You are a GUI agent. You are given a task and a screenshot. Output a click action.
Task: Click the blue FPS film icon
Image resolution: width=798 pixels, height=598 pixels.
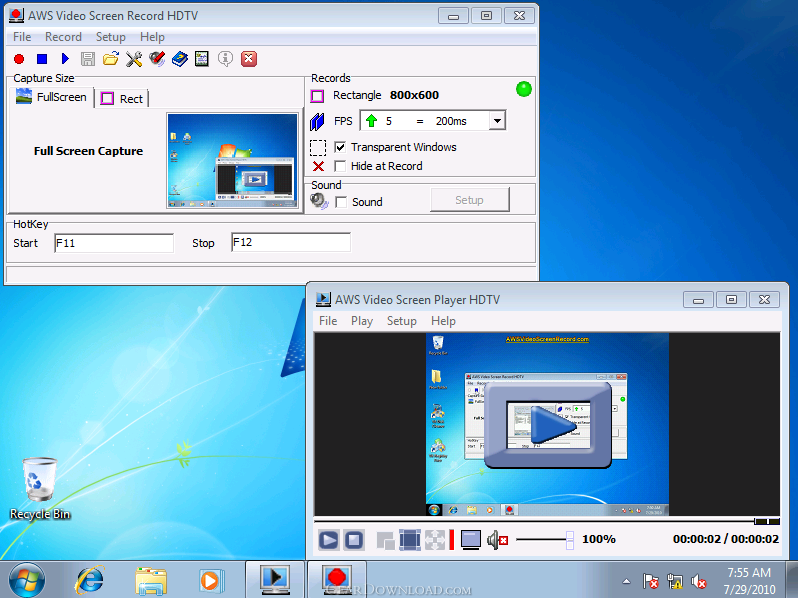pyautogui.click(x=317, y=122)
